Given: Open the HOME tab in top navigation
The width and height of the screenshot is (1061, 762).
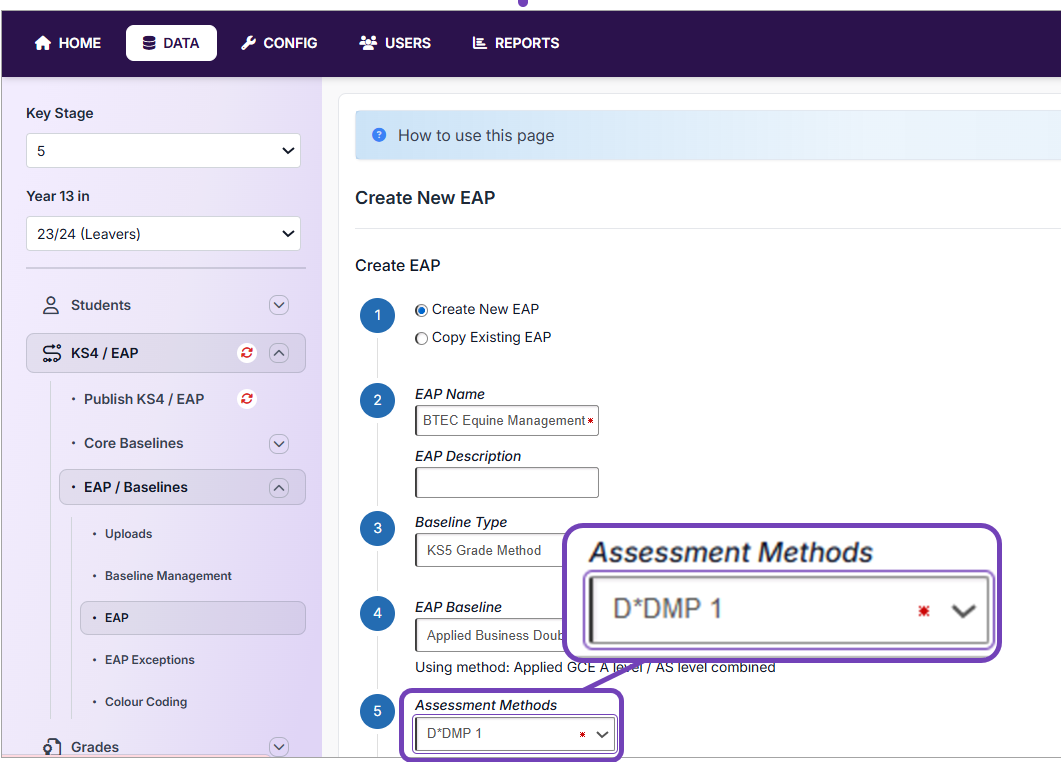Looking at the screenshot, I should point(68,43).
